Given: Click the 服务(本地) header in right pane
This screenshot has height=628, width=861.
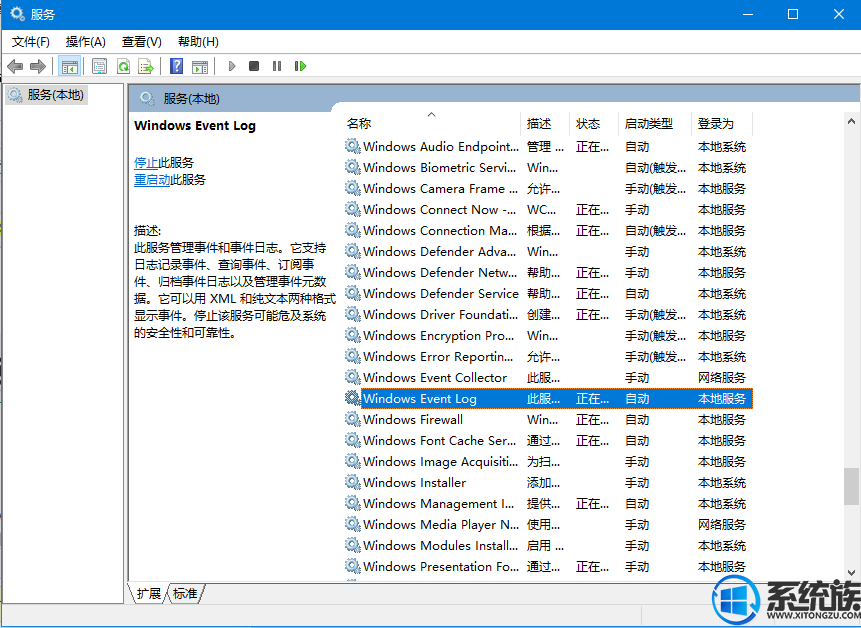Looking at the screenshot, I should (191, 99).
